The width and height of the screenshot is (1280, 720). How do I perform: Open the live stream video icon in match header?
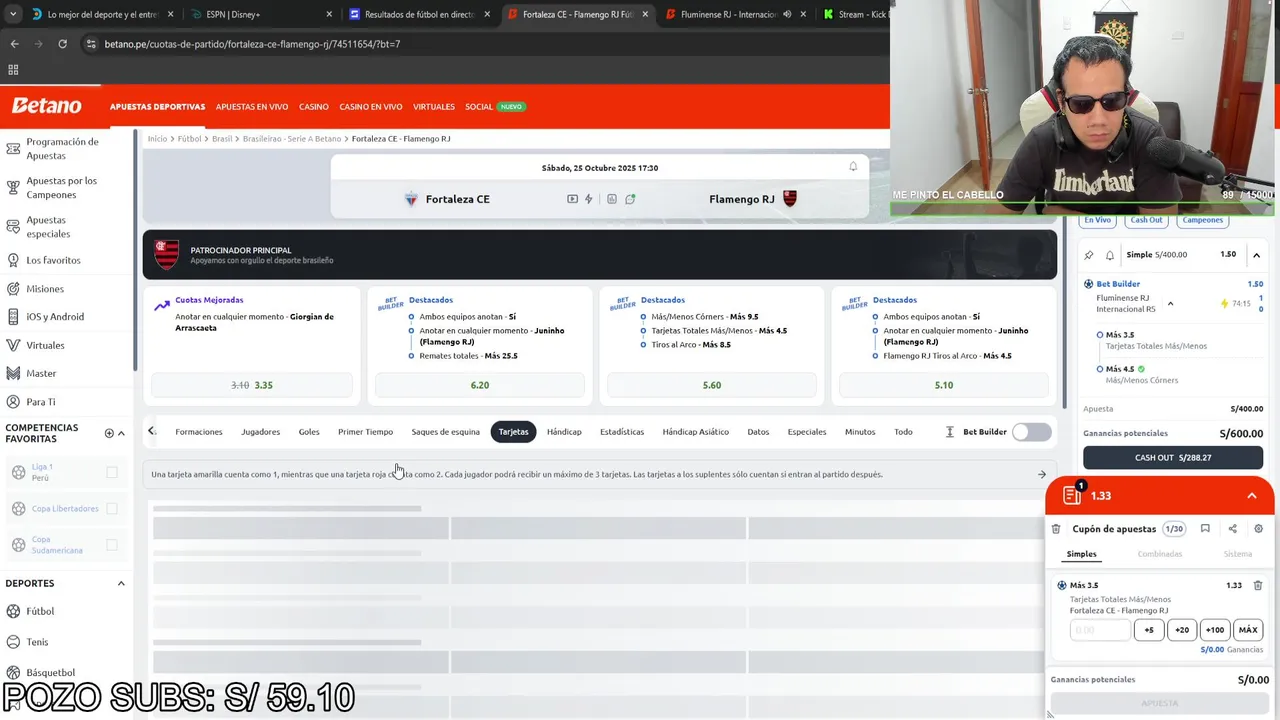572,199
